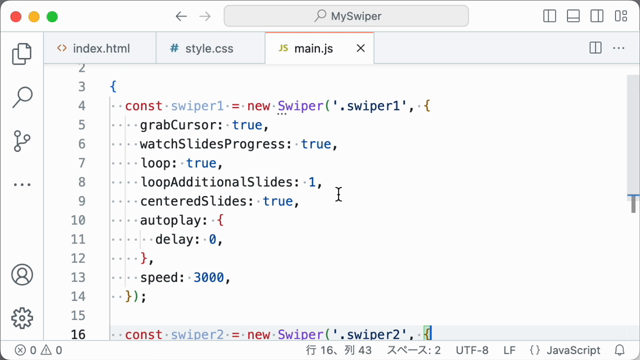Click the '.swiper1' string literal
Viewport: 640px width, 360px height.
click(x=369, y=106)
